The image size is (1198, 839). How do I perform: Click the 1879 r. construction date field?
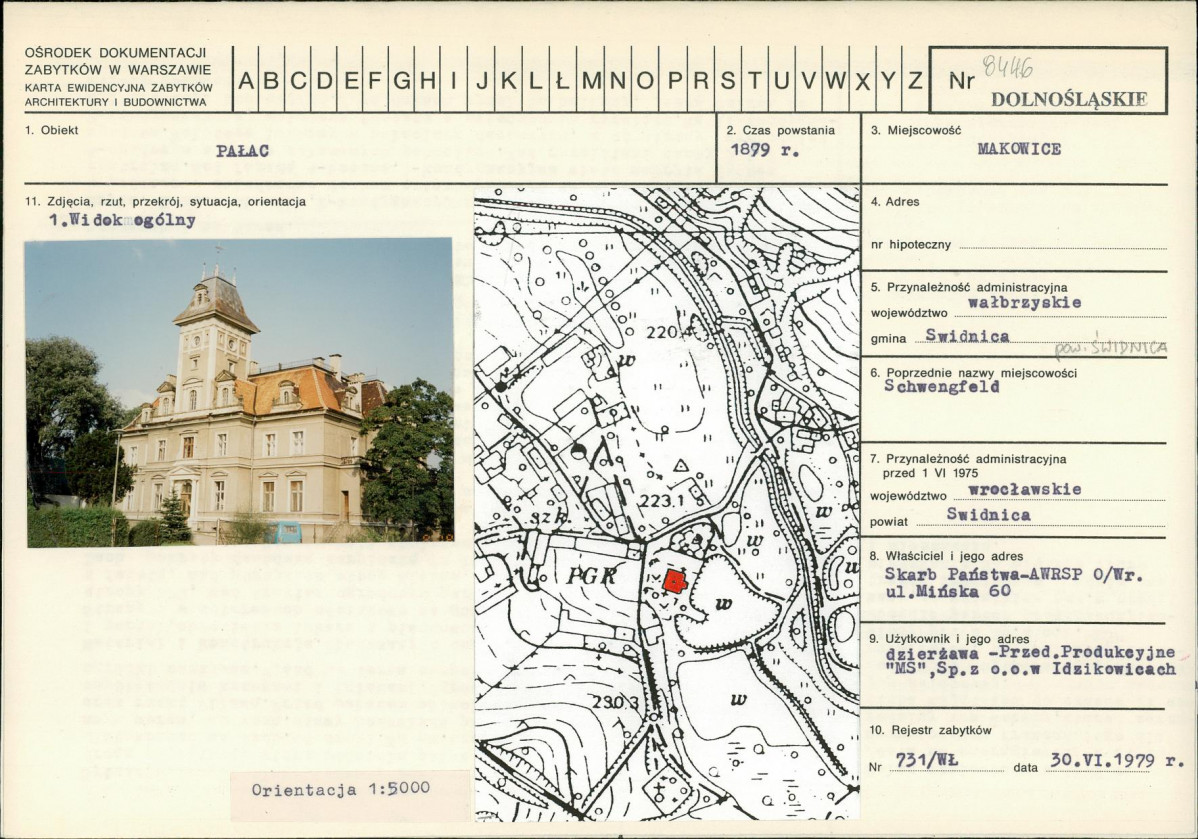[765, 150]
